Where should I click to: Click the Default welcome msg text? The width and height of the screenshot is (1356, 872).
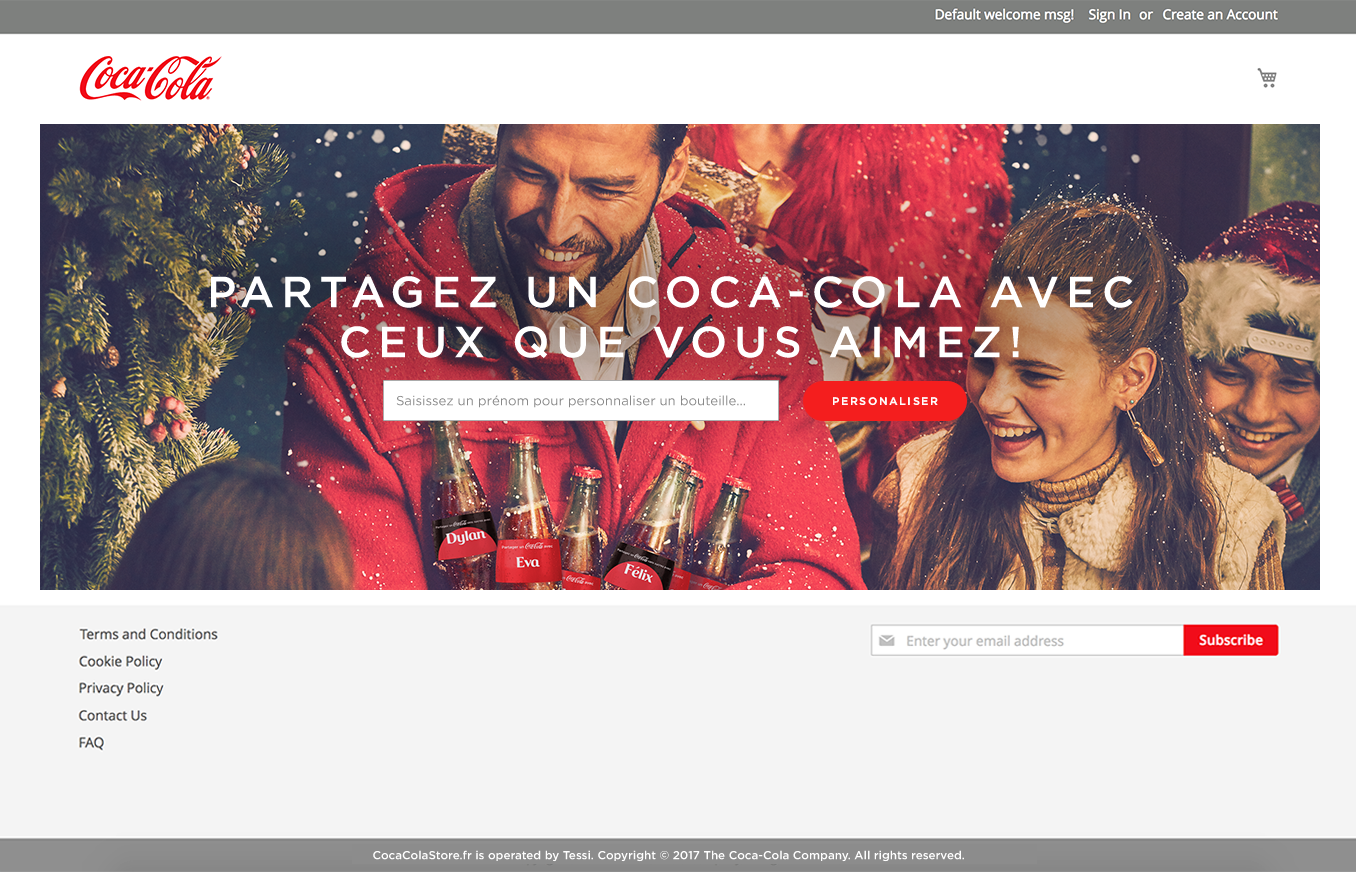point(1003,14)
